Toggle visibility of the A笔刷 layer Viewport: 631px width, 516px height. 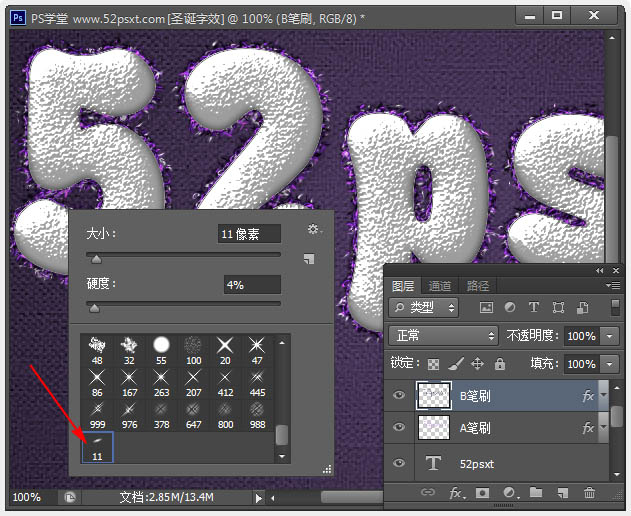400,429
